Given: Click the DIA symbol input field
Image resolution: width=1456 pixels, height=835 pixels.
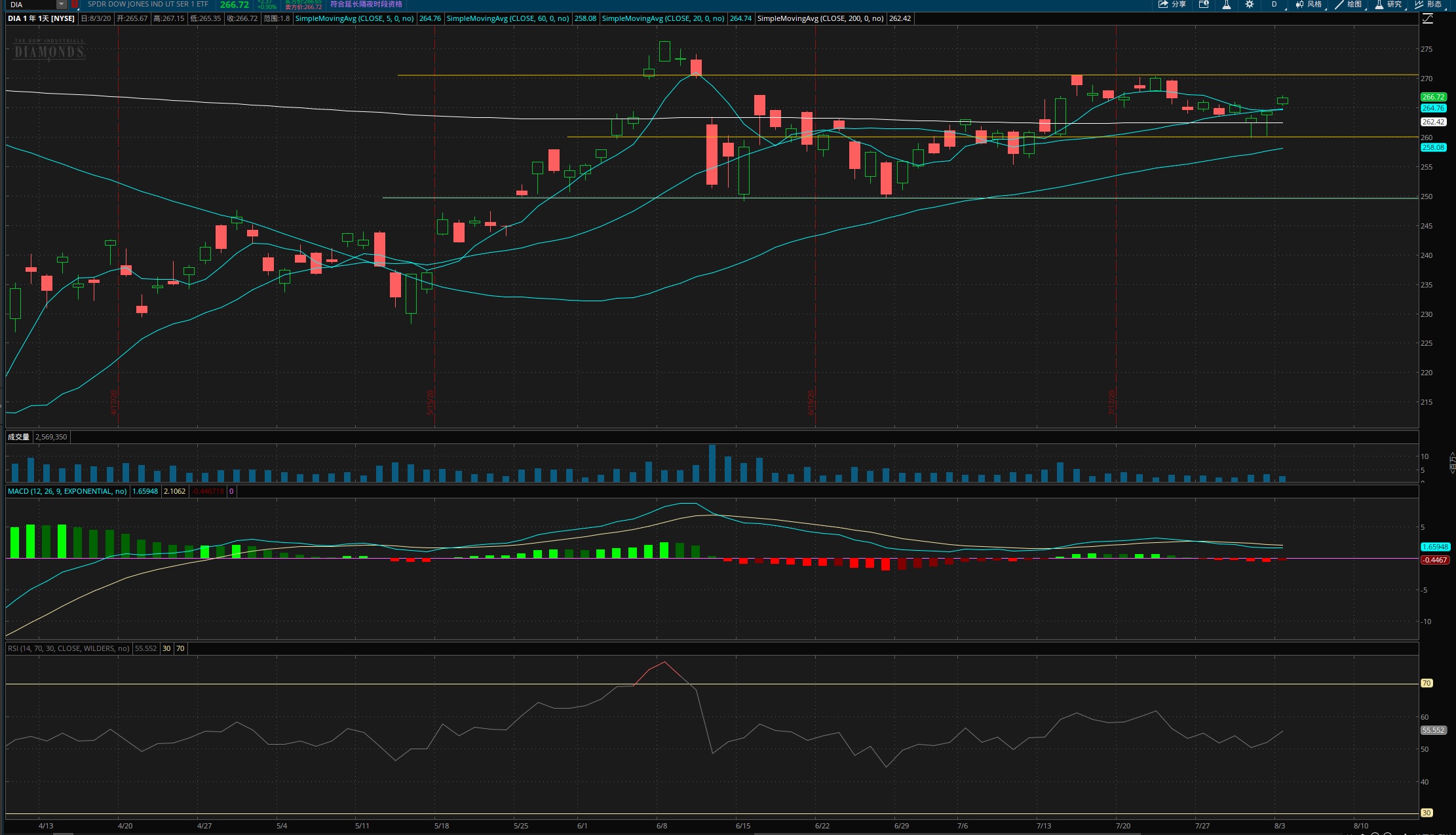Looking at the screenshot, I should (x=31, y=5).
